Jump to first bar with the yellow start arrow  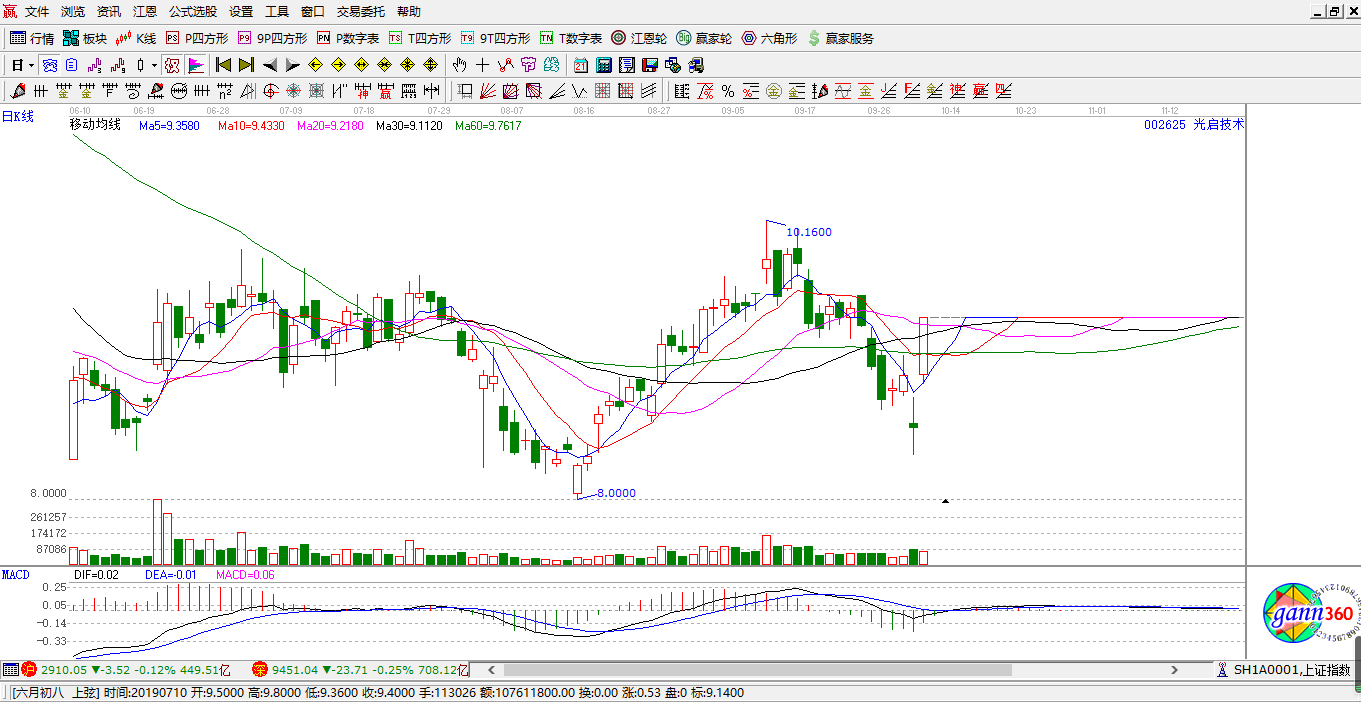tap(224, 65)
